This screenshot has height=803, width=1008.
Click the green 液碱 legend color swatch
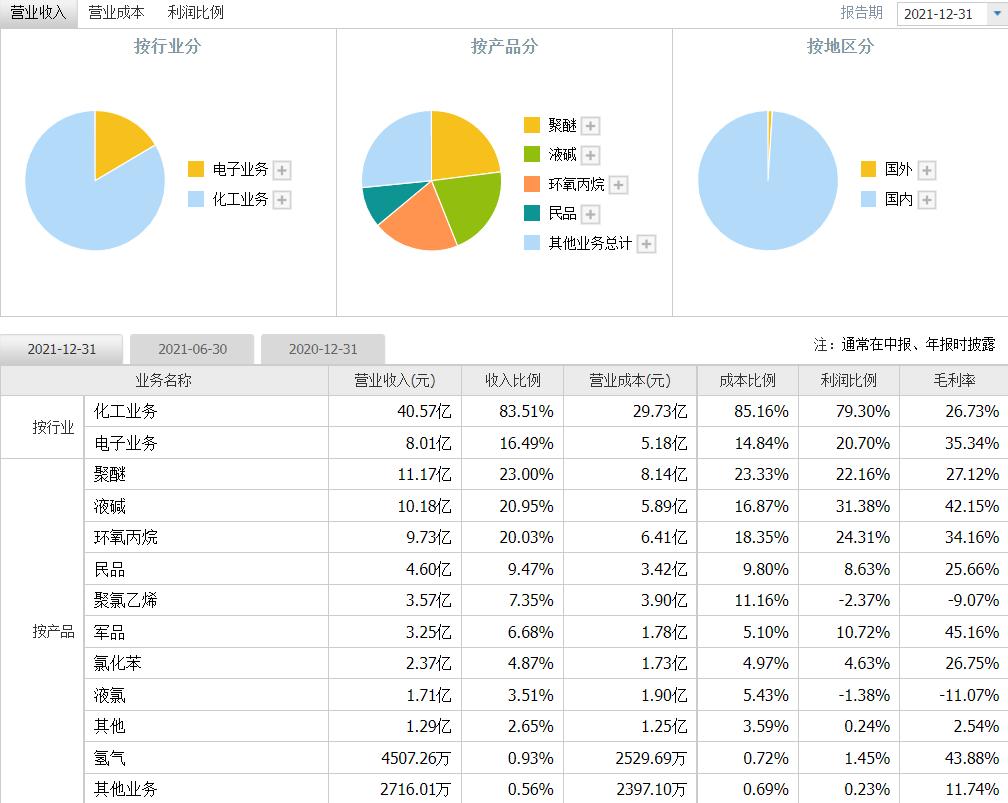coord(532,155)
